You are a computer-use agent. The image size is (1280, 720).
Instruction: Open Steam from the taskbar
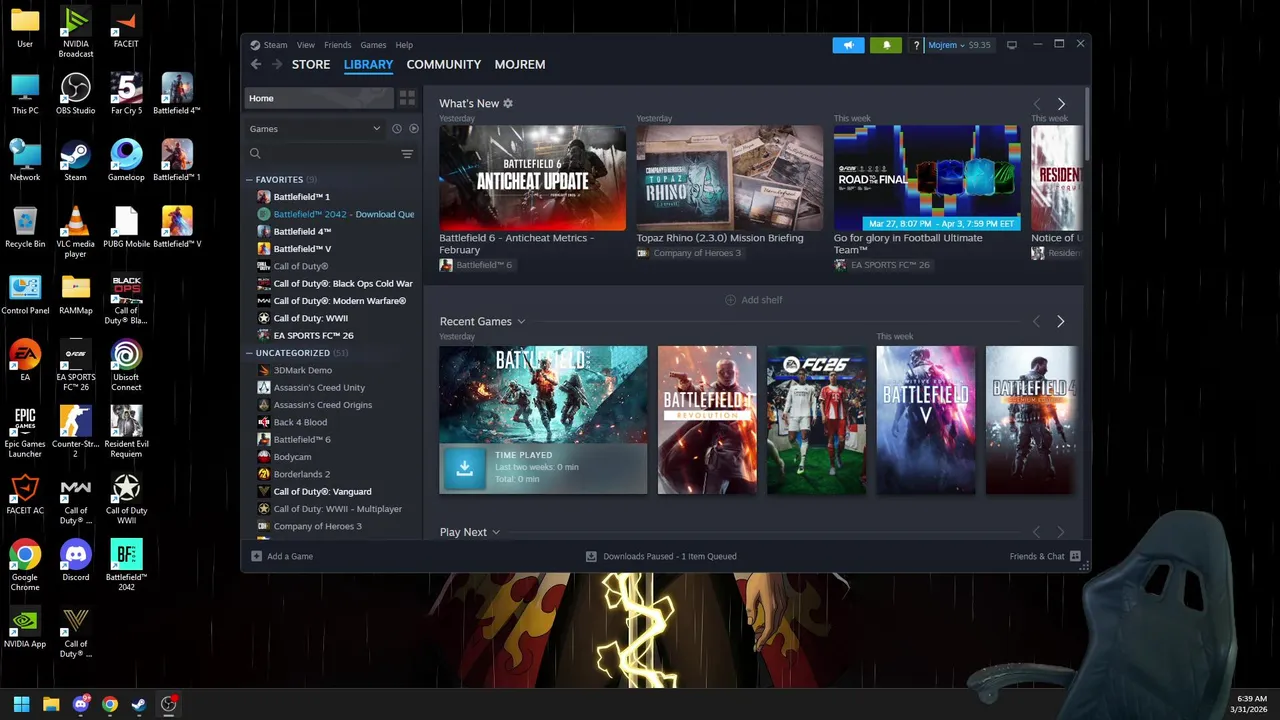(139, 704)
